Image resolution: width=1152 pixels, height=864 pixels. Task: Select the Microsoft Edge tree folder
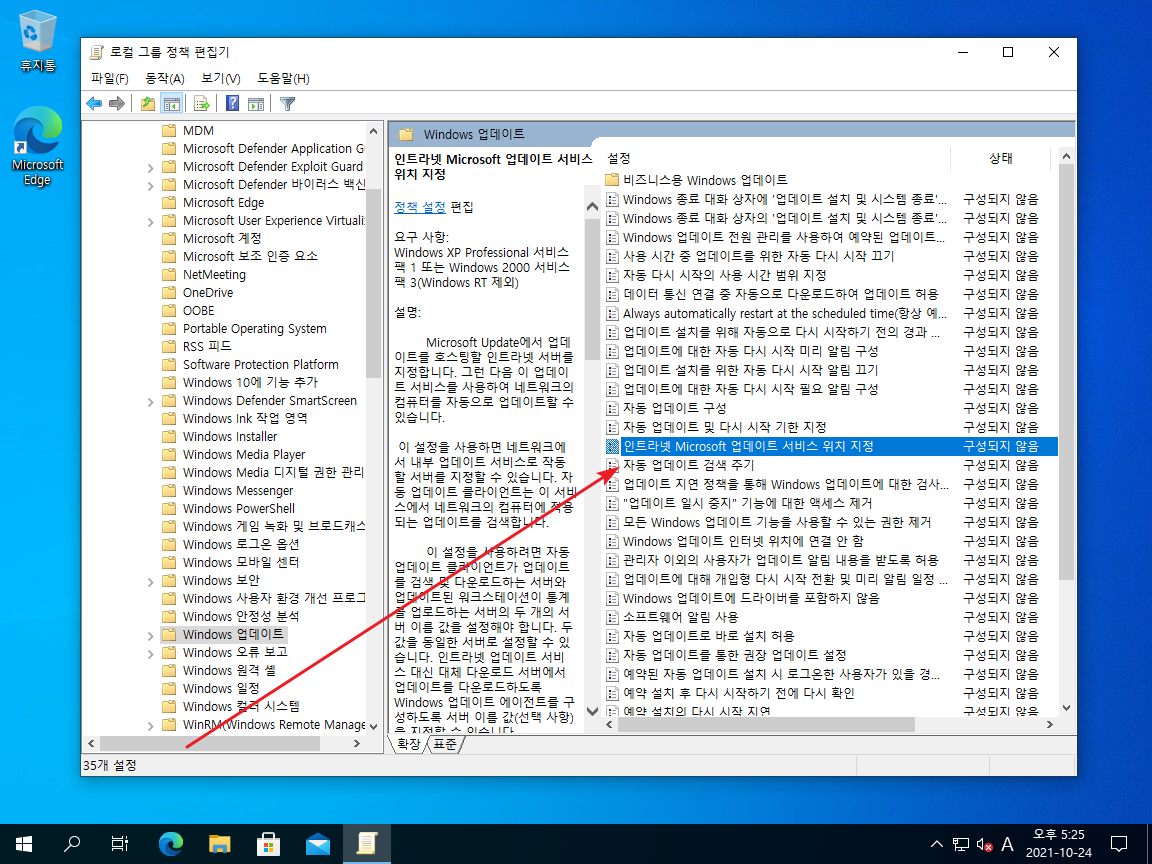click(223, 203)
